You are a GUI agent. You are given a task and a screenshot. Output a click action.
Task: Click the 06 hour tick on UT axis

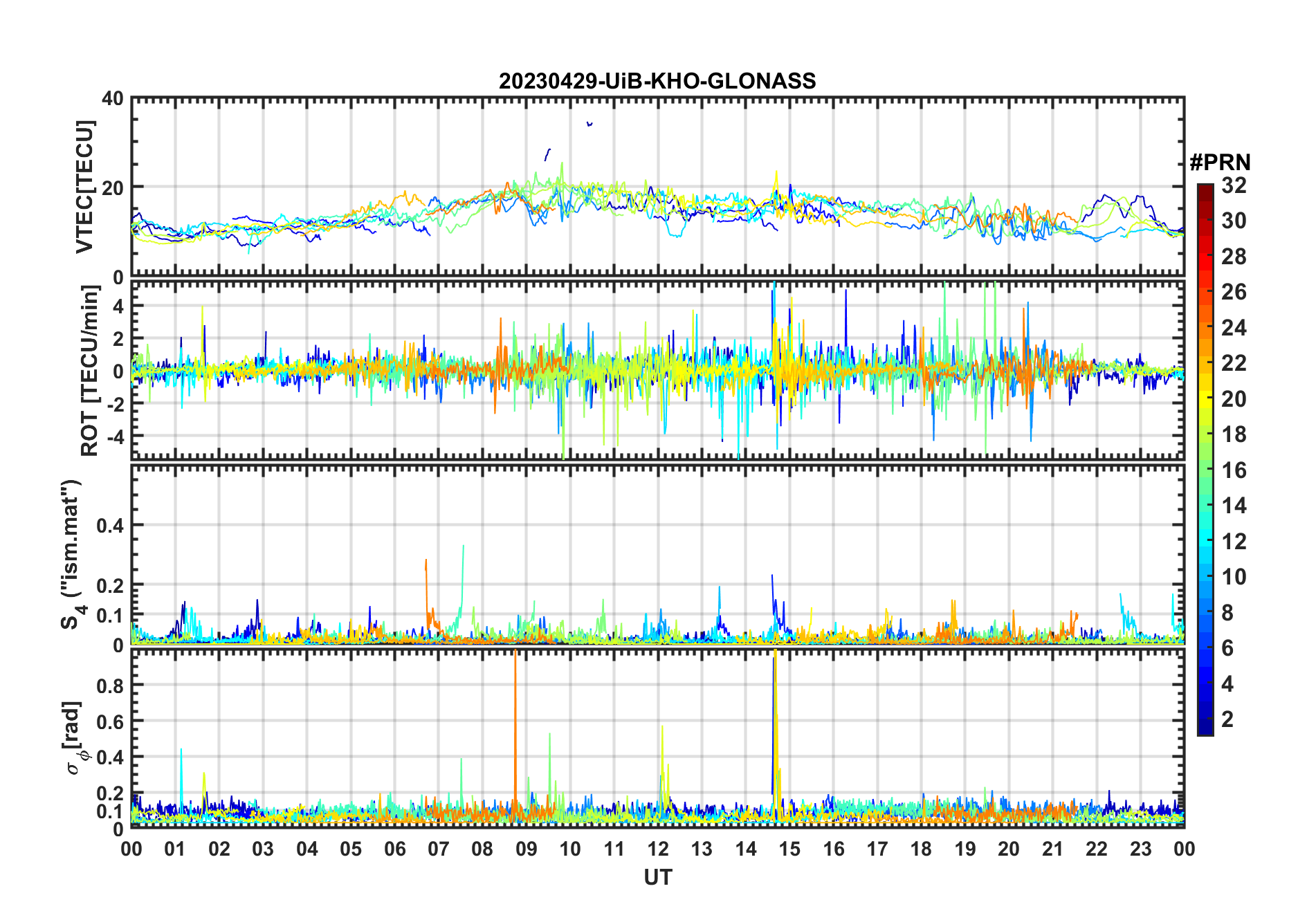pos(395,849)
